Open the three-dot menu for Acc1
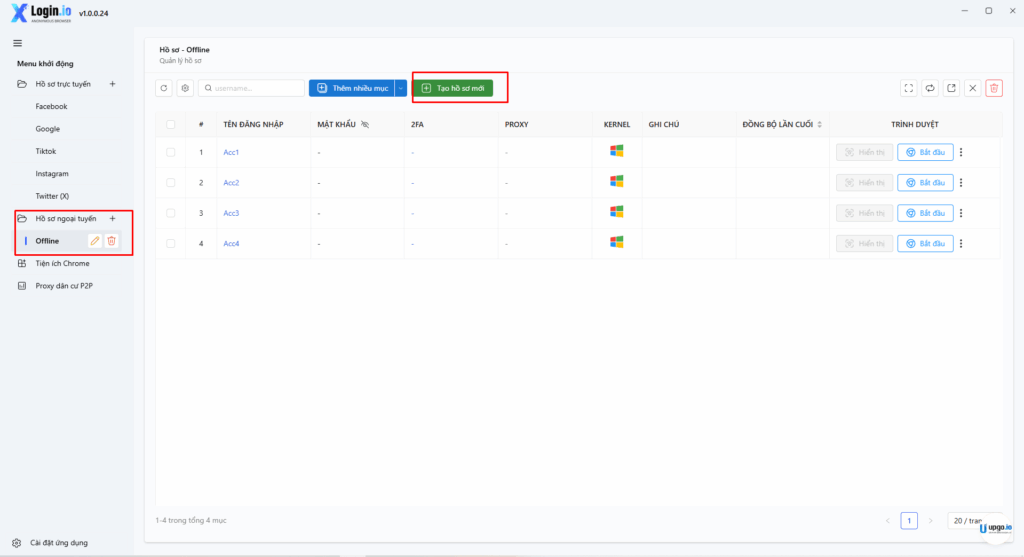The height and width of the screenshot is (557, 1024). point(962,152)
